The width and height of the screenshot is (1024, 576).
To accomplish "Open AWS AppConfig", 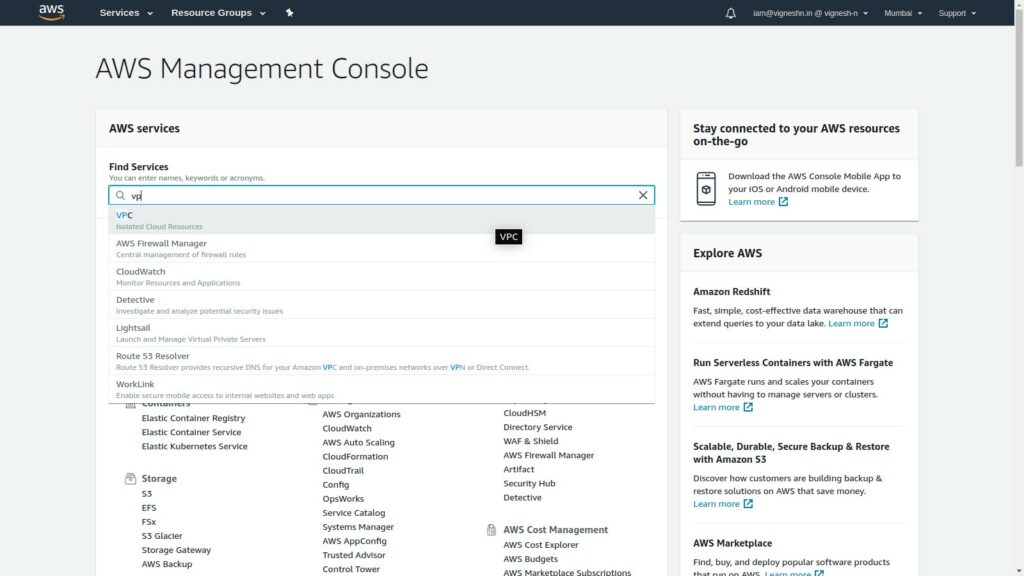I will coord(355,541).
